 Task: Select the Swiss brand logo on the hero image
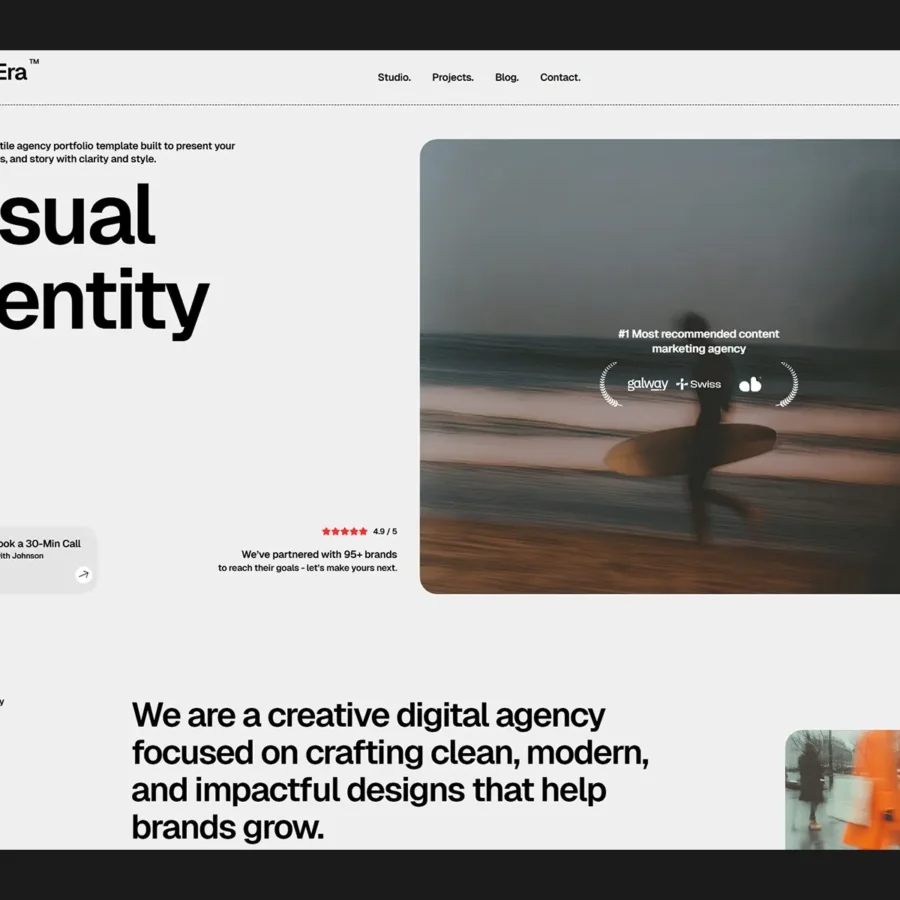tap(699, 383)
